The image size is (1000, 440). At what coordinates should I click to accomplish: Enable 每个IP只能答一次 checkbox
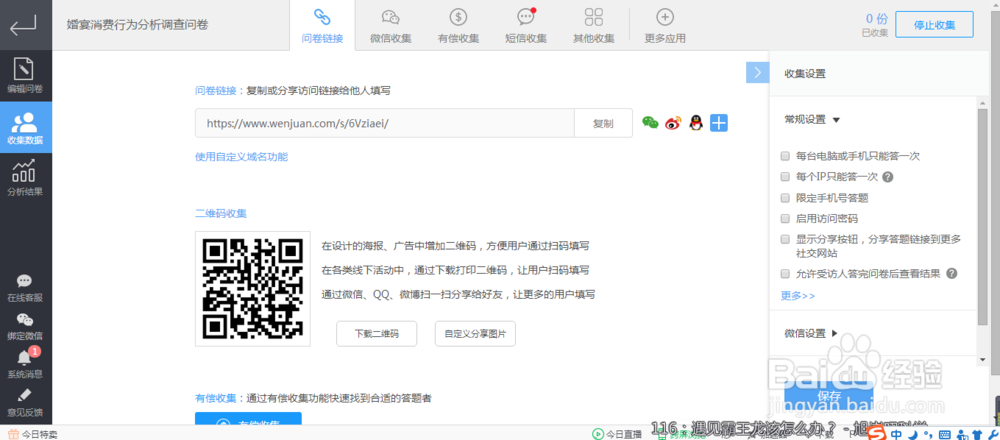point(785,177)
